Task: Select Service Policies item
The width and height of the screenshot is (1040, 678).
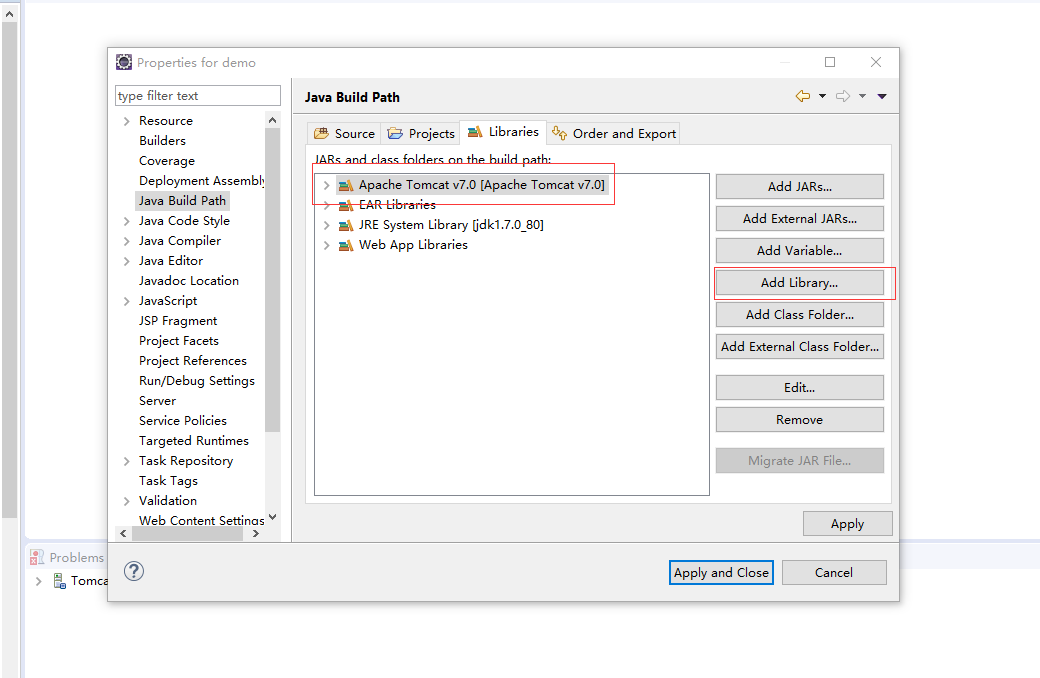Action: click(183, 421)
